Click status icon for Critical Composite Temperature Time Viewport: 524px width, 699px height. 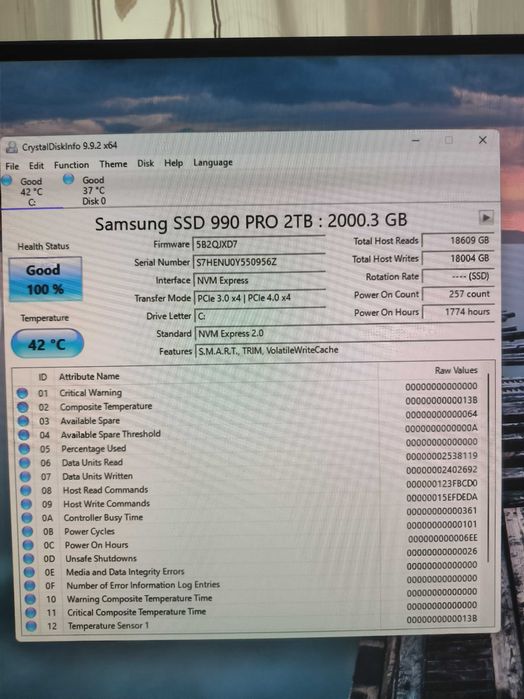click(30, 613)
